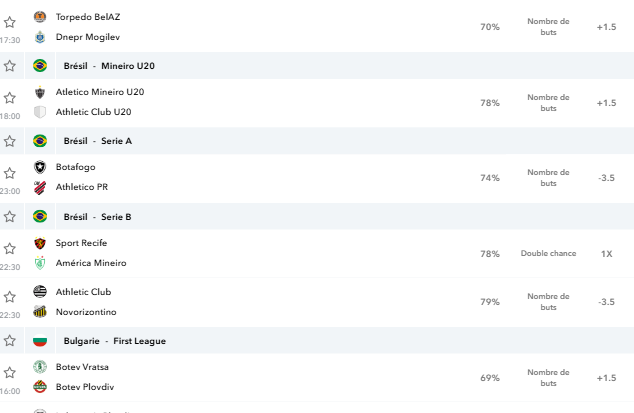Click the Bulgarian flag icon
The height and width of the screenshot is (413, 634).
coord(40,341)
